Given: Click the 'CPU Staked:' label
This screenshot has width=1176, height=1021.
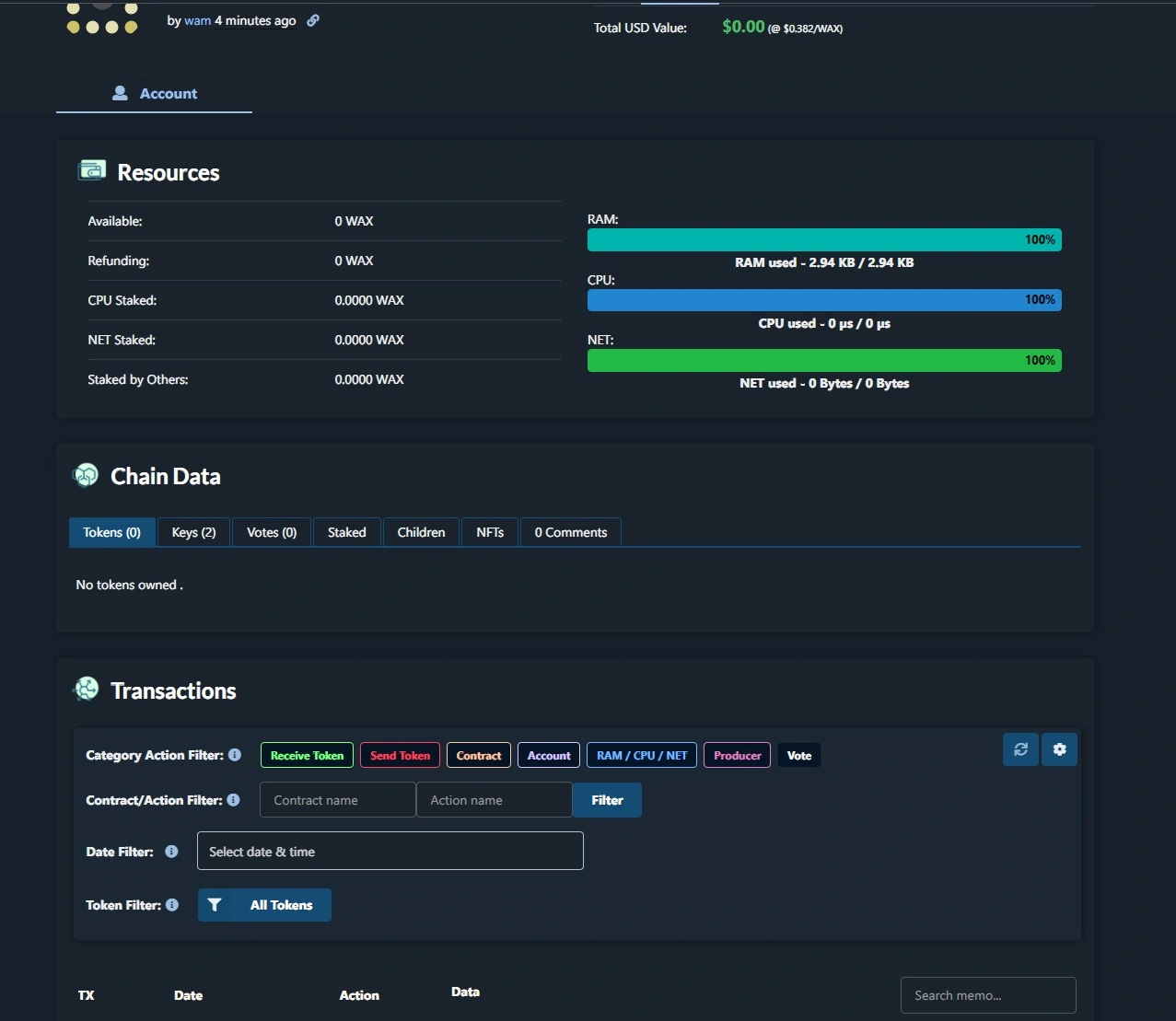Looking at the screenshot, I should click(x=122, y=300).
